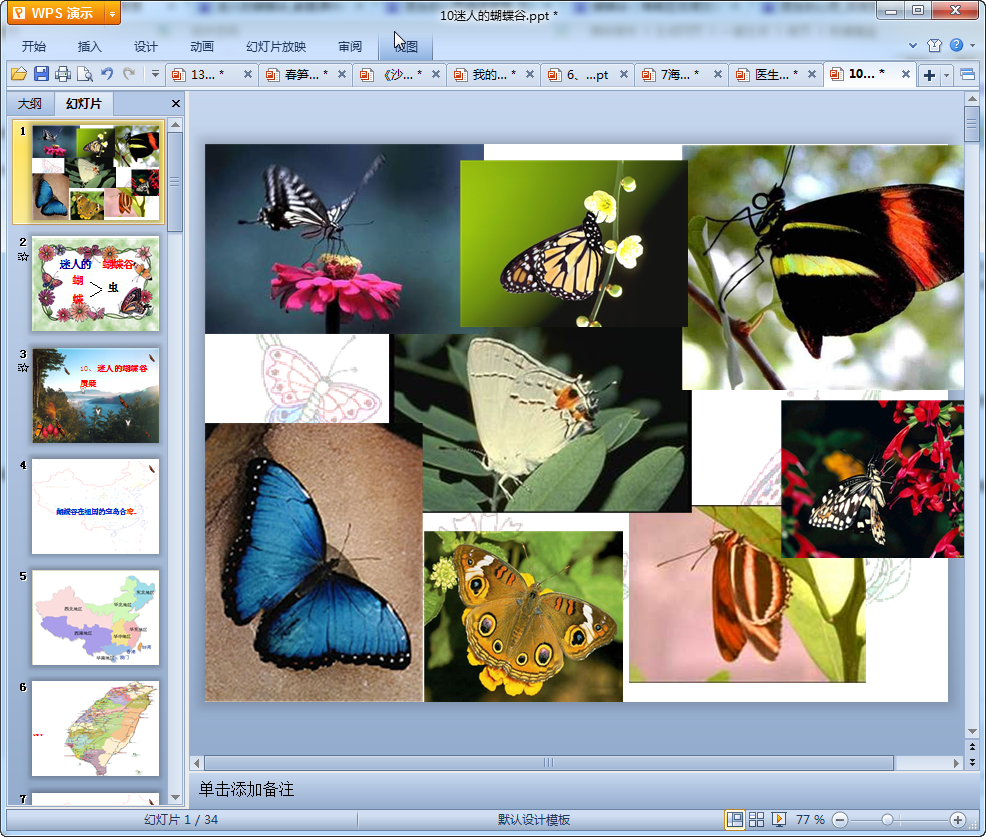The width and height of the screenshot is (986, 837).
Task: Open the 插入 ribbon tab
Action: pos(90,46)
